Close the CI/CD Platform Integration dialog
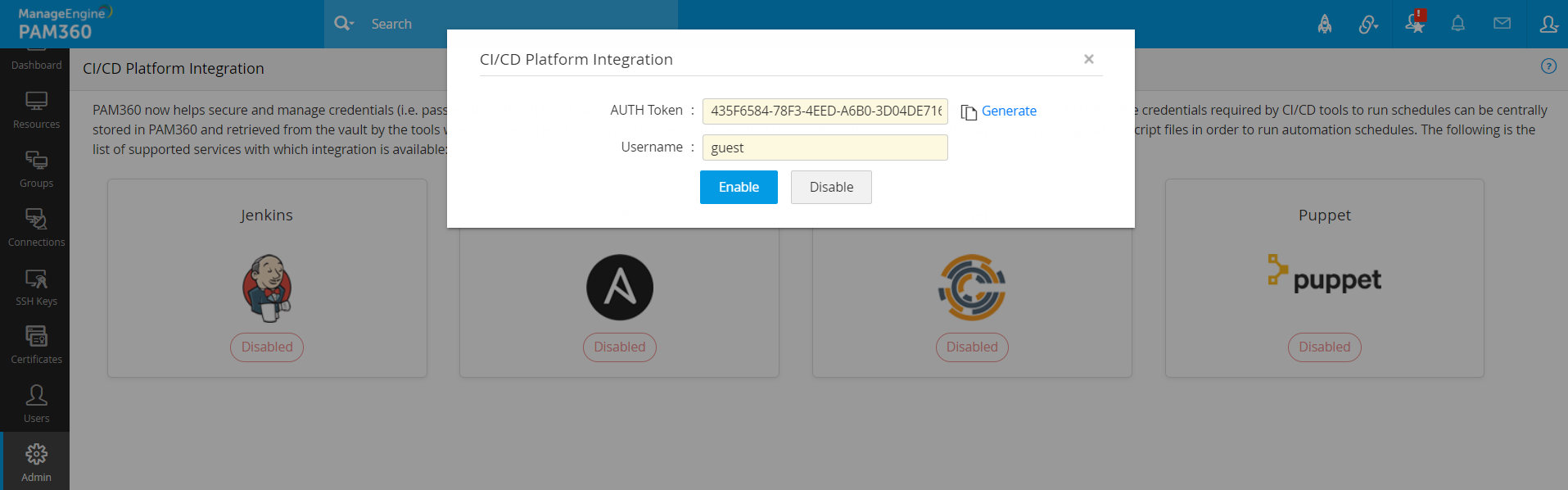 [1088, 59]
